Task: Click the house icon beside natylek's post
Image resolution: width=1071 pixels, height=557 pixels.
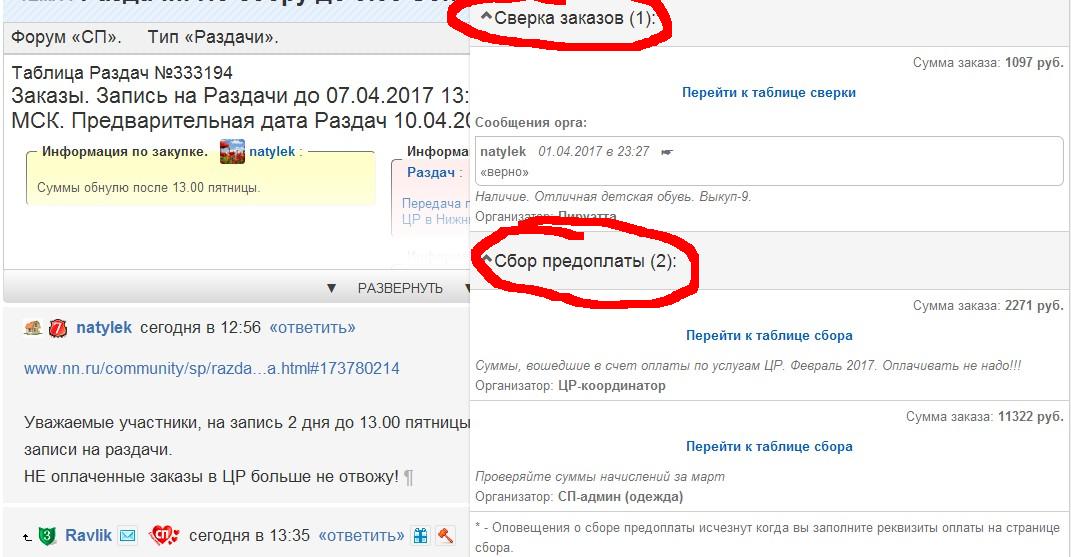Action: click(33, 328)
